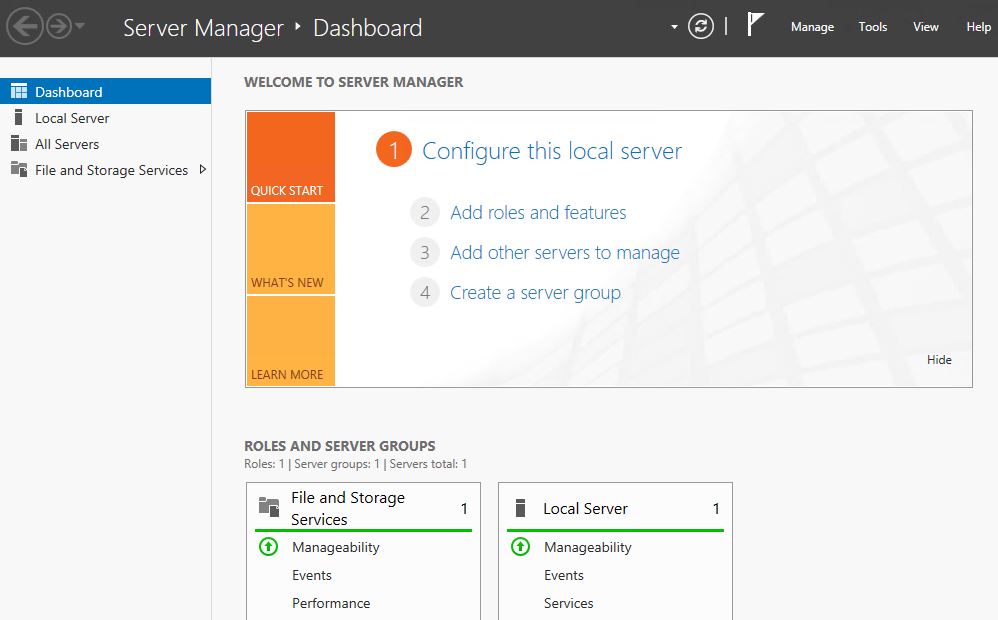Hide the welcome panel
This screenshot has height=620, width=998.
939,360
